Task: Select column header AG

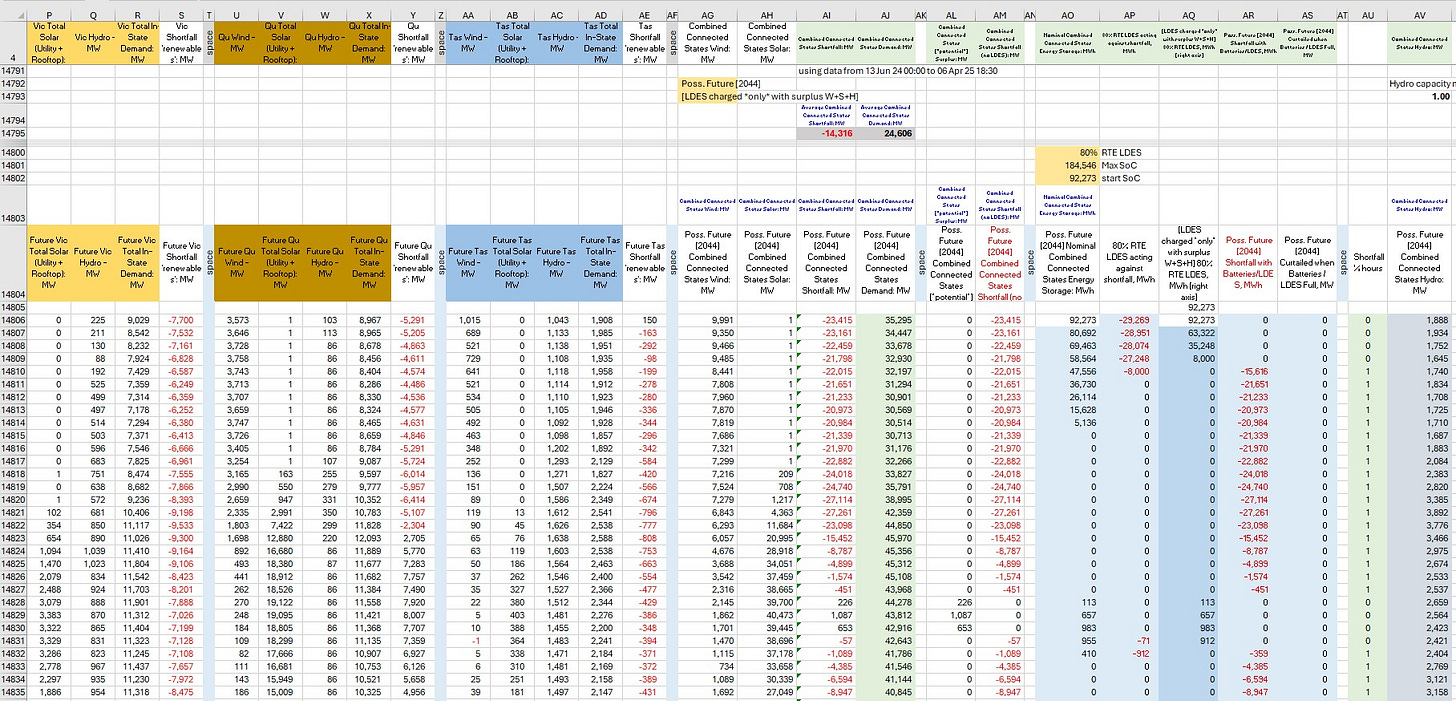Action: pyautogui.click(x=708, y=15)
